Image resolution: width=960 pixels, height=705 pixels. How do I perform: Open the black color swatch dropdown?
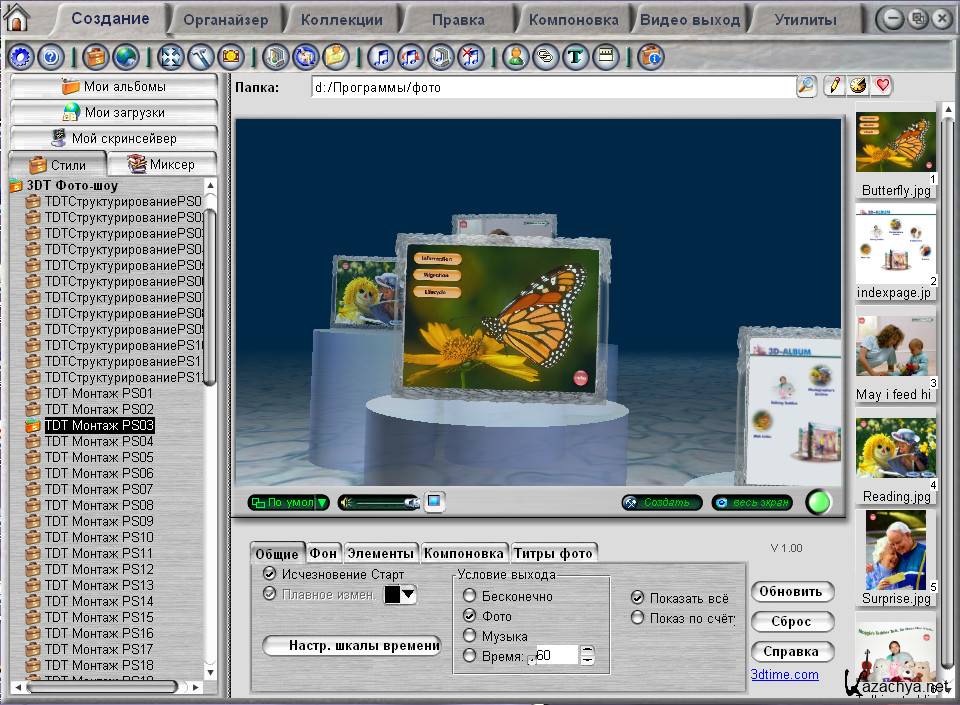(401, 594)
